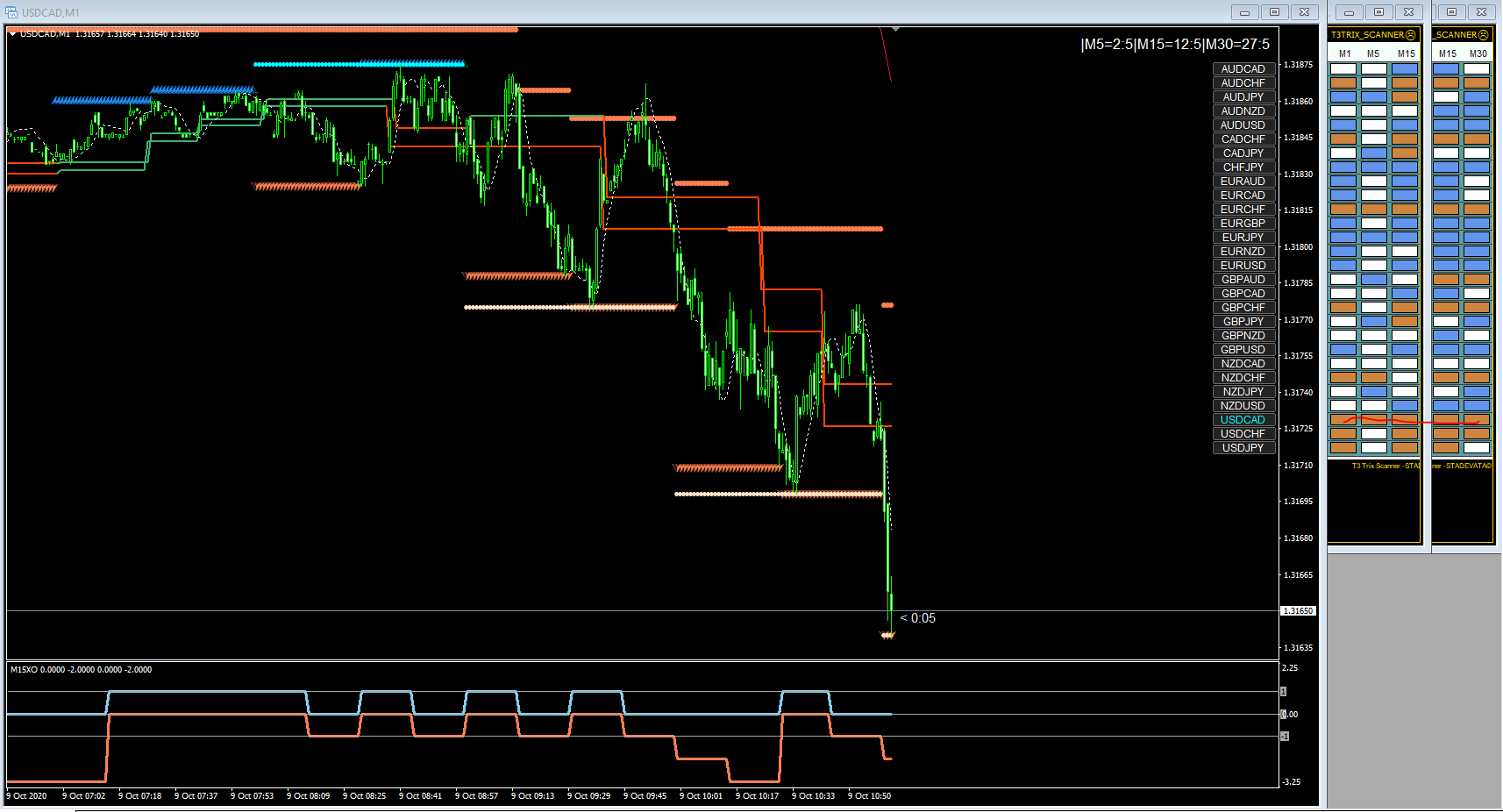Image resolution: width=1503 pixels, height=812 pixels.
Task: Open the EURUSD pair
Action: click(1243, 266)
